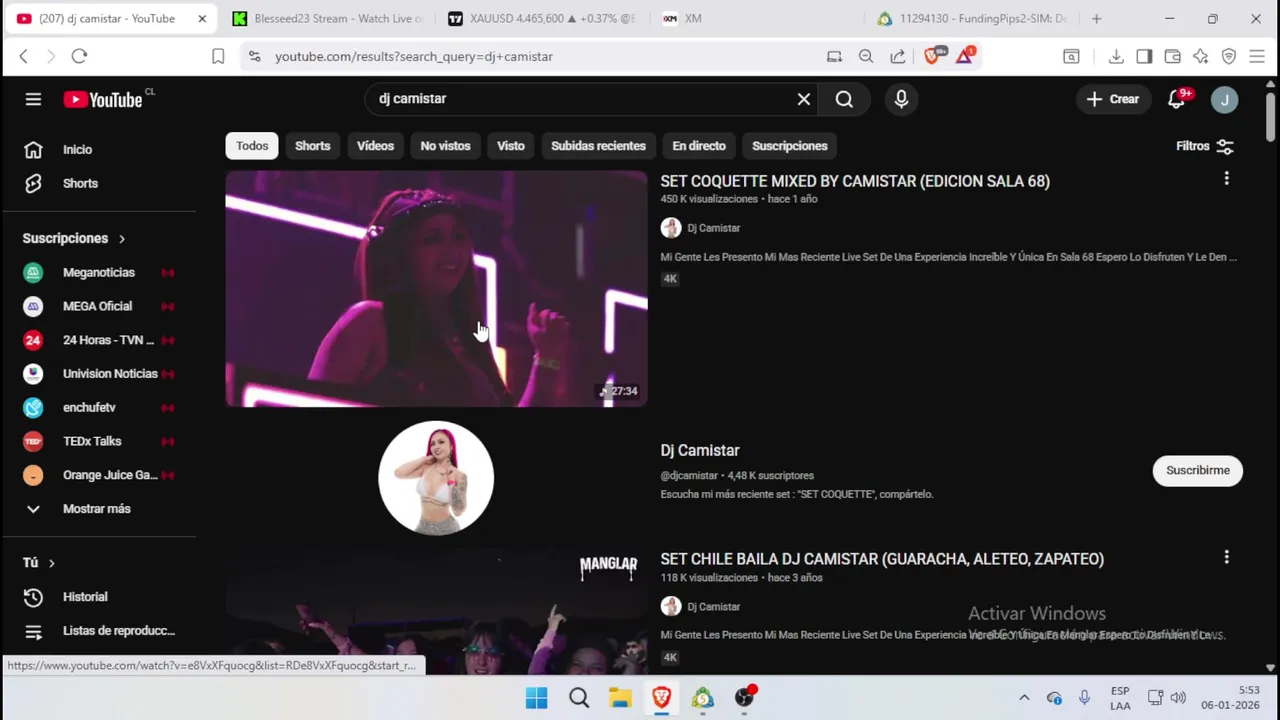The height and width of the screenshot is (720, 1280).
Task: Subscribe to Dj Camistar with Suscribirme
Action: (1197, 470)
